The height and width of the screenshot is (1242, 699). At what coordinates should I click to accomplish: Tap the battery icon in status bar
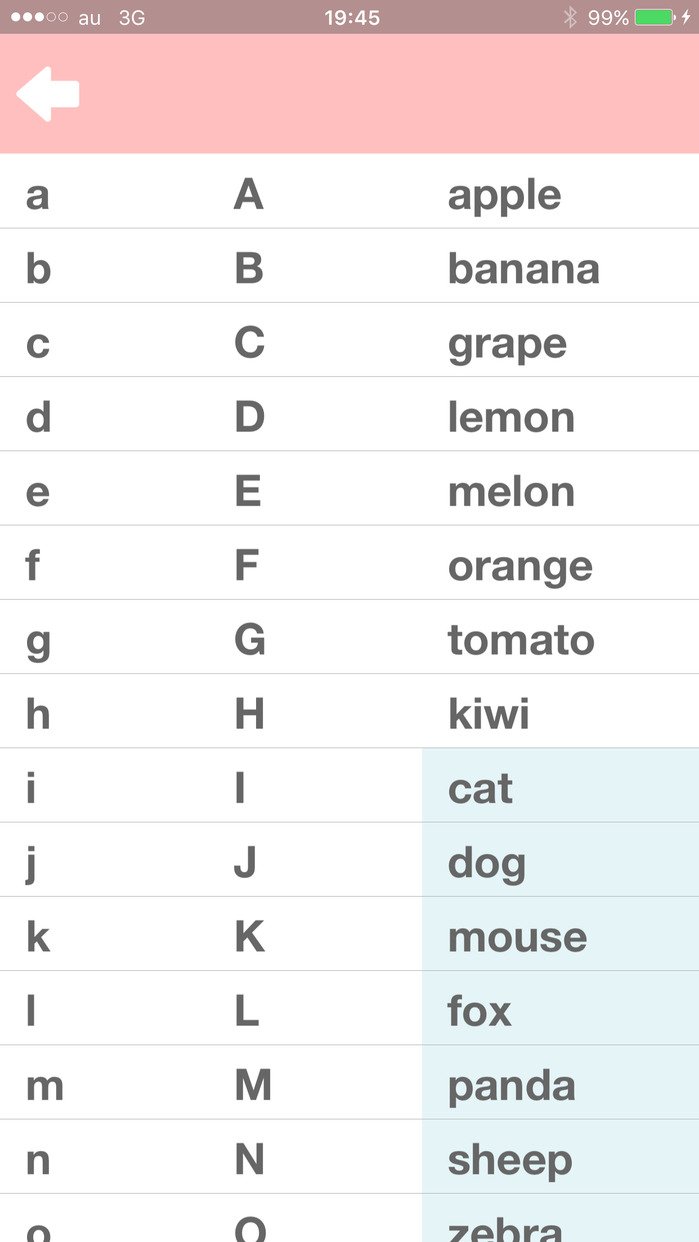(655, 17)
